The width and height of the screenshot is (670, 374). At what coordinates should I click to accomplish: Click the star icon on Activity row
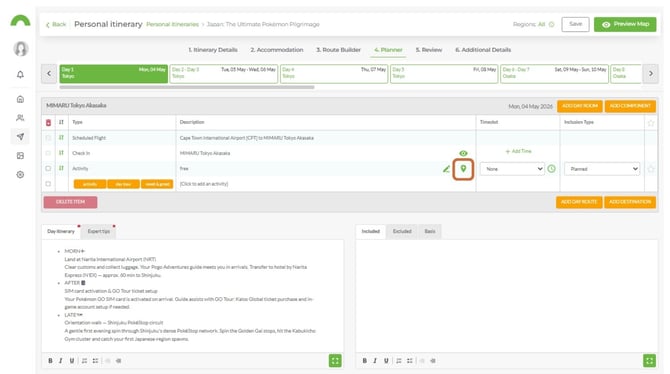(x=651, y=169)
